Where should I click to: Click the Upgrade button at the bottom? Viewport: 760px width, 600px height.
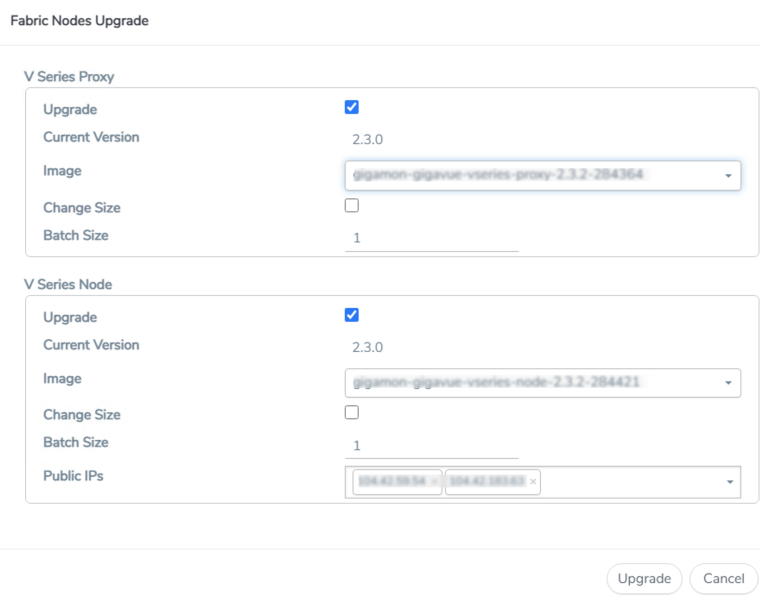pos(644,578)
